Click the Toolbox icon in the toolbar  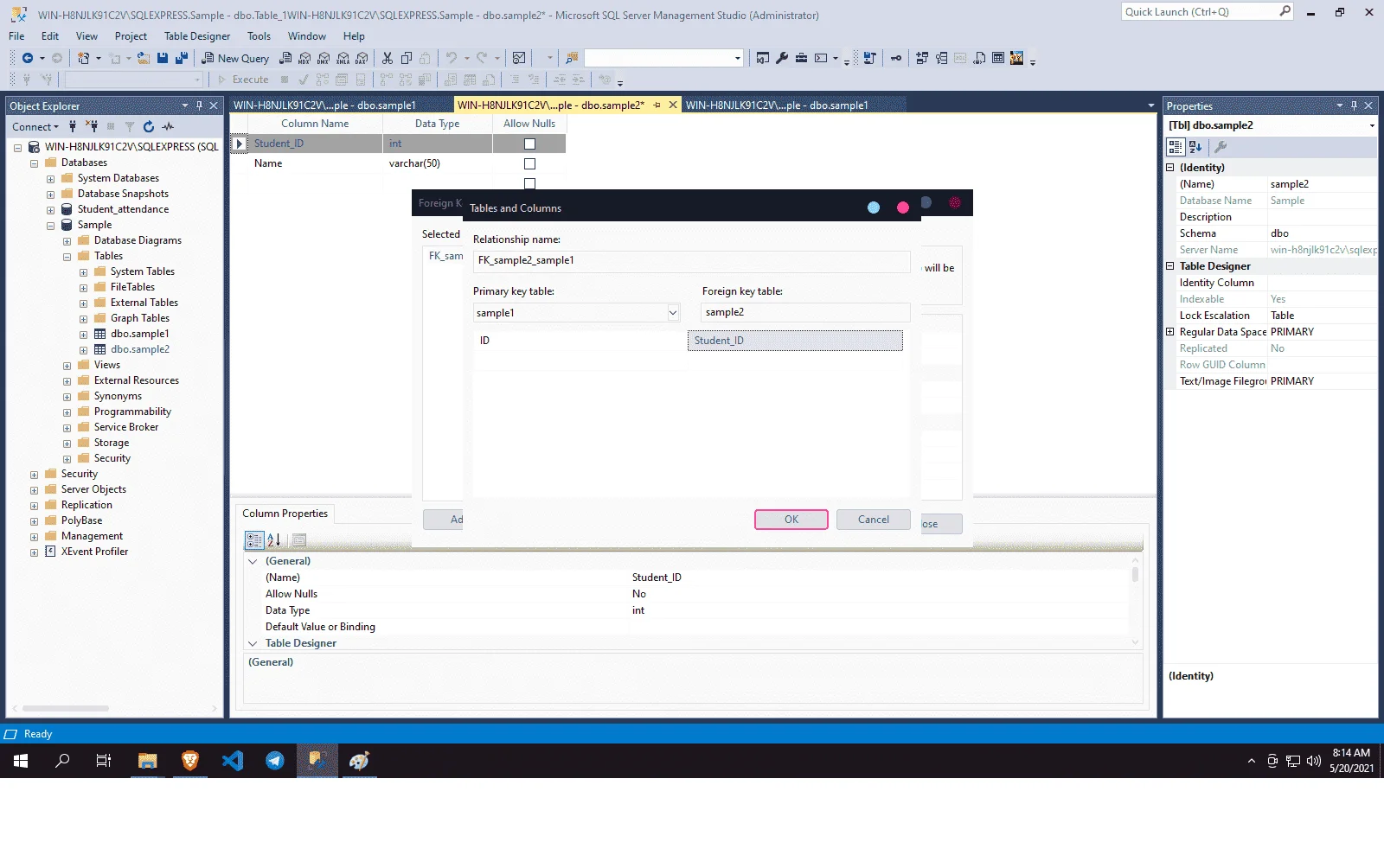pyautogui.click(x=801, y=58)
